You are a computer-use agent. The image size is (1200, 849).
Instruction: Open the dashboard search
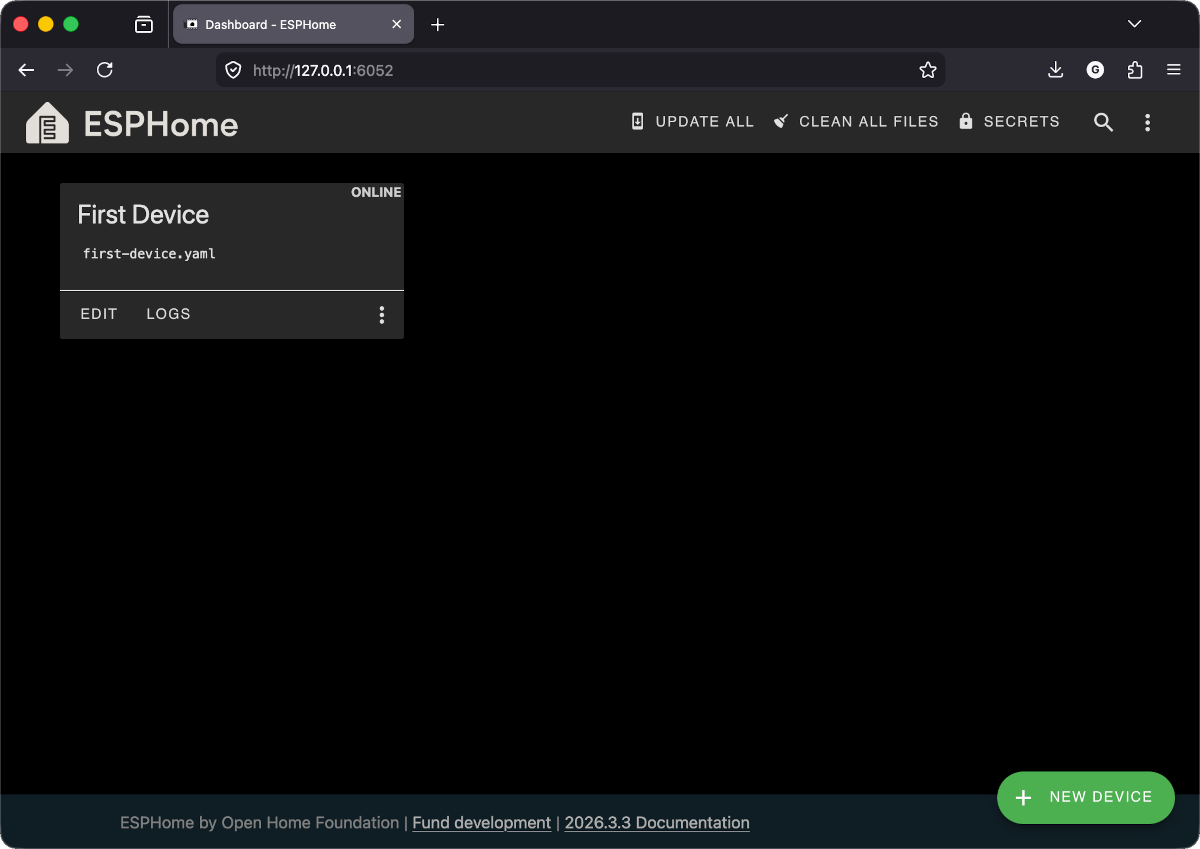coord(1103,122)
